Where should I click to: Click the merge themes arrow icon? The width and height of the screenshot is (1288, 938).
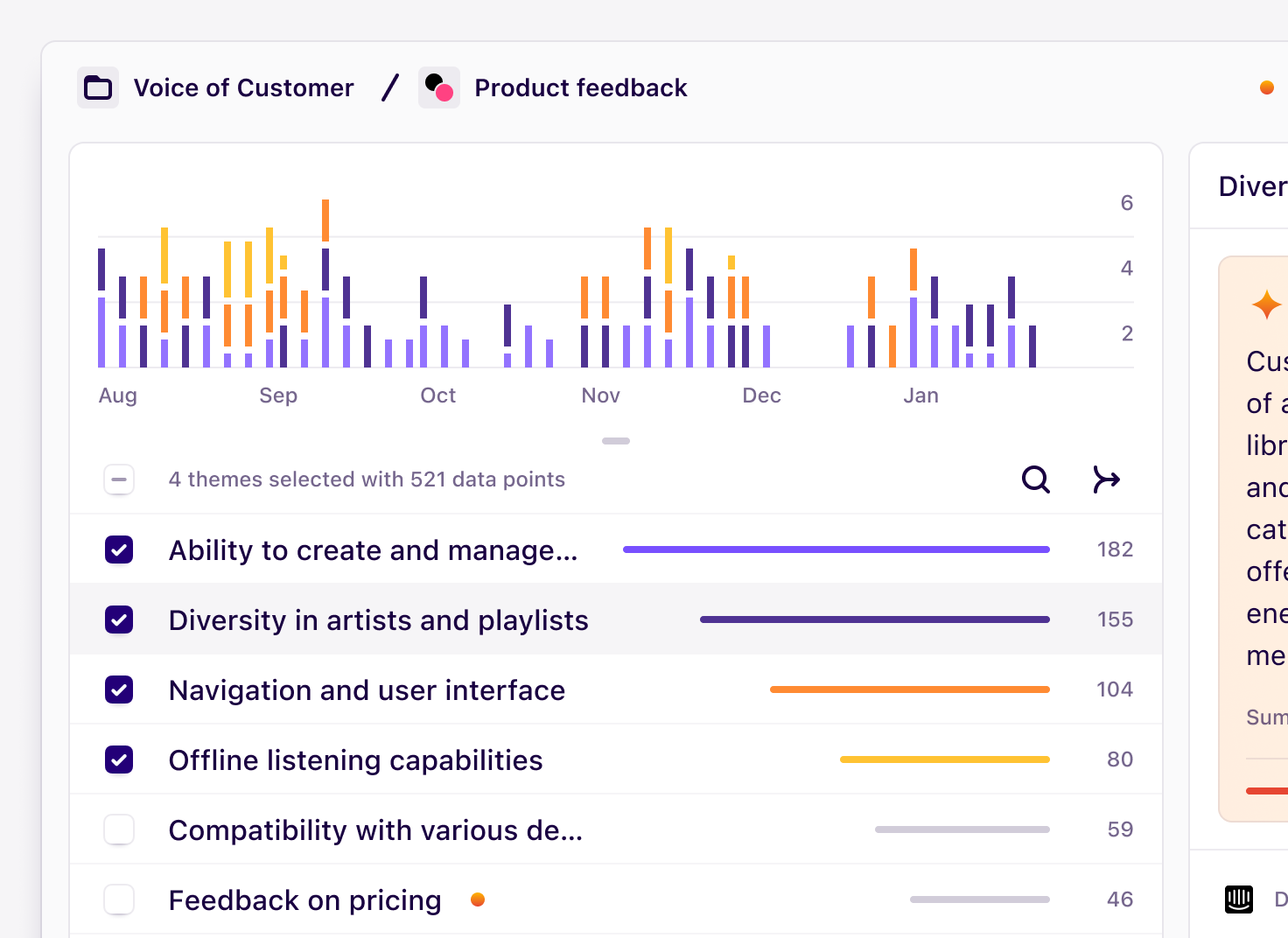[1106, 479]
